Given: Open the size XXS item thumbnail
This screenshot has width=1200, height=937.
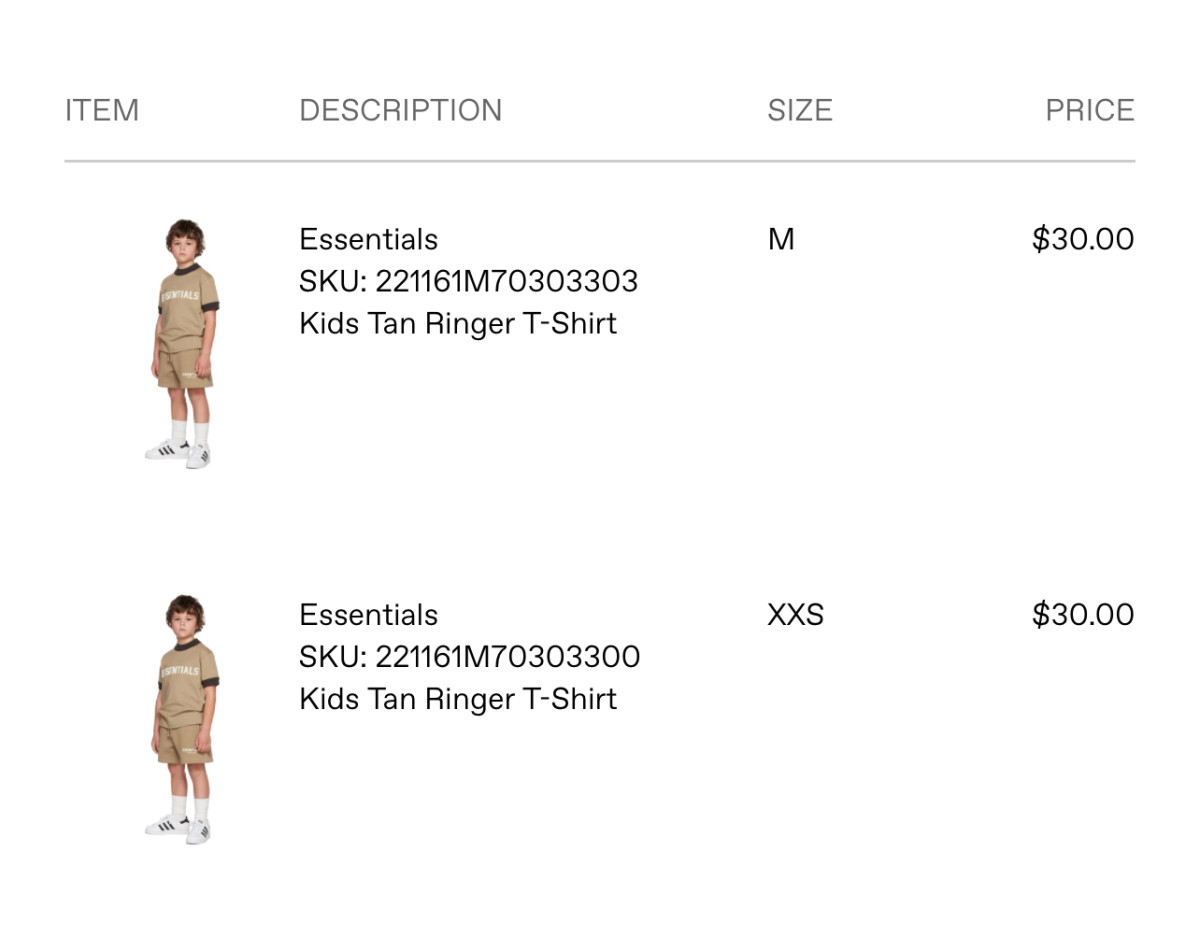Looking at the screenshot, I should pos(183,719).
